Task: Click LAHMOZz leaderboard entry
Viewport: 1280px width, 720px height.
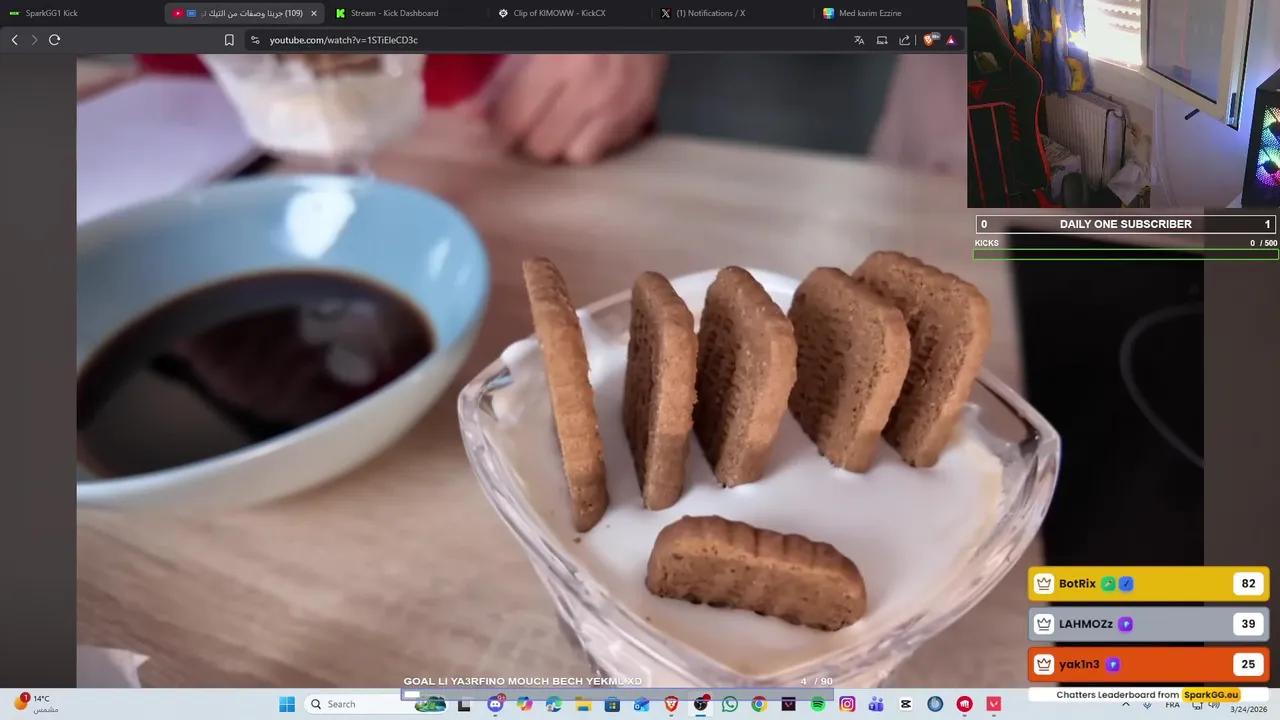Action: point(1148,624)
